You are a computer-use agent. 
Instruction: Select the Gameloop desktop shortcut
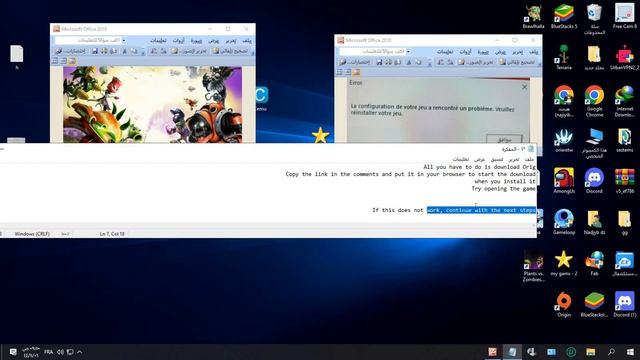[564, 222]
